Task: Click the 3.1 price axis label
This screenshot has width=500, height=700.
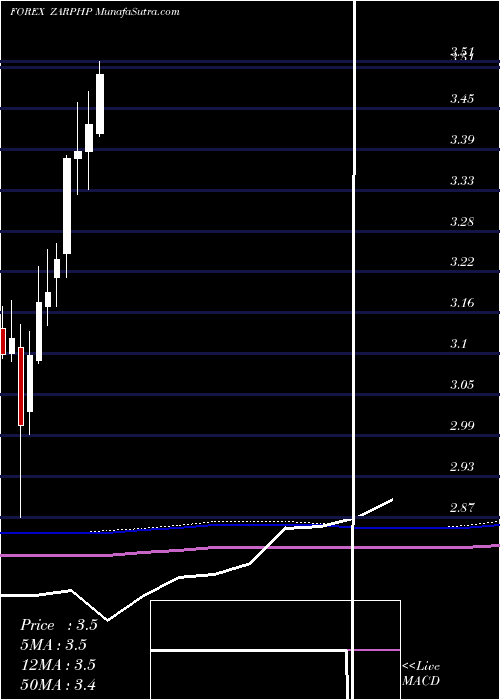Action: (x=459, y=344)
